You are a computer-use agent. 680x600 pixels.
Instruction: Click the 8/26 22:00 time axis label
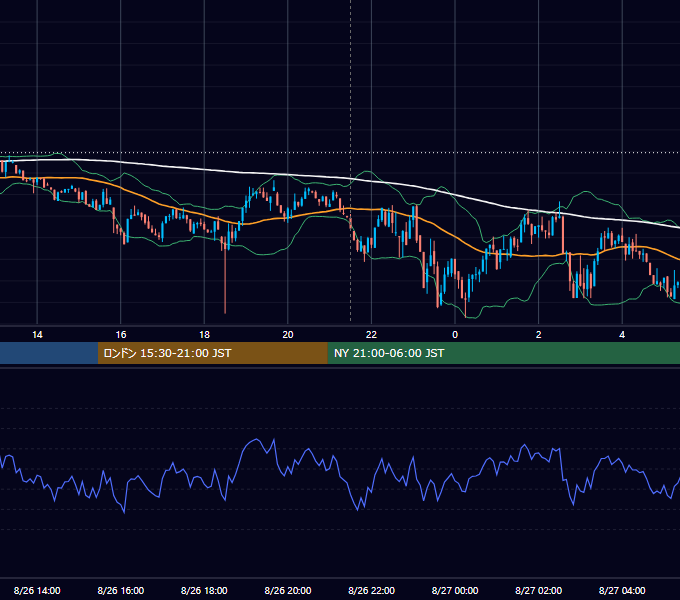coord(371,590)
